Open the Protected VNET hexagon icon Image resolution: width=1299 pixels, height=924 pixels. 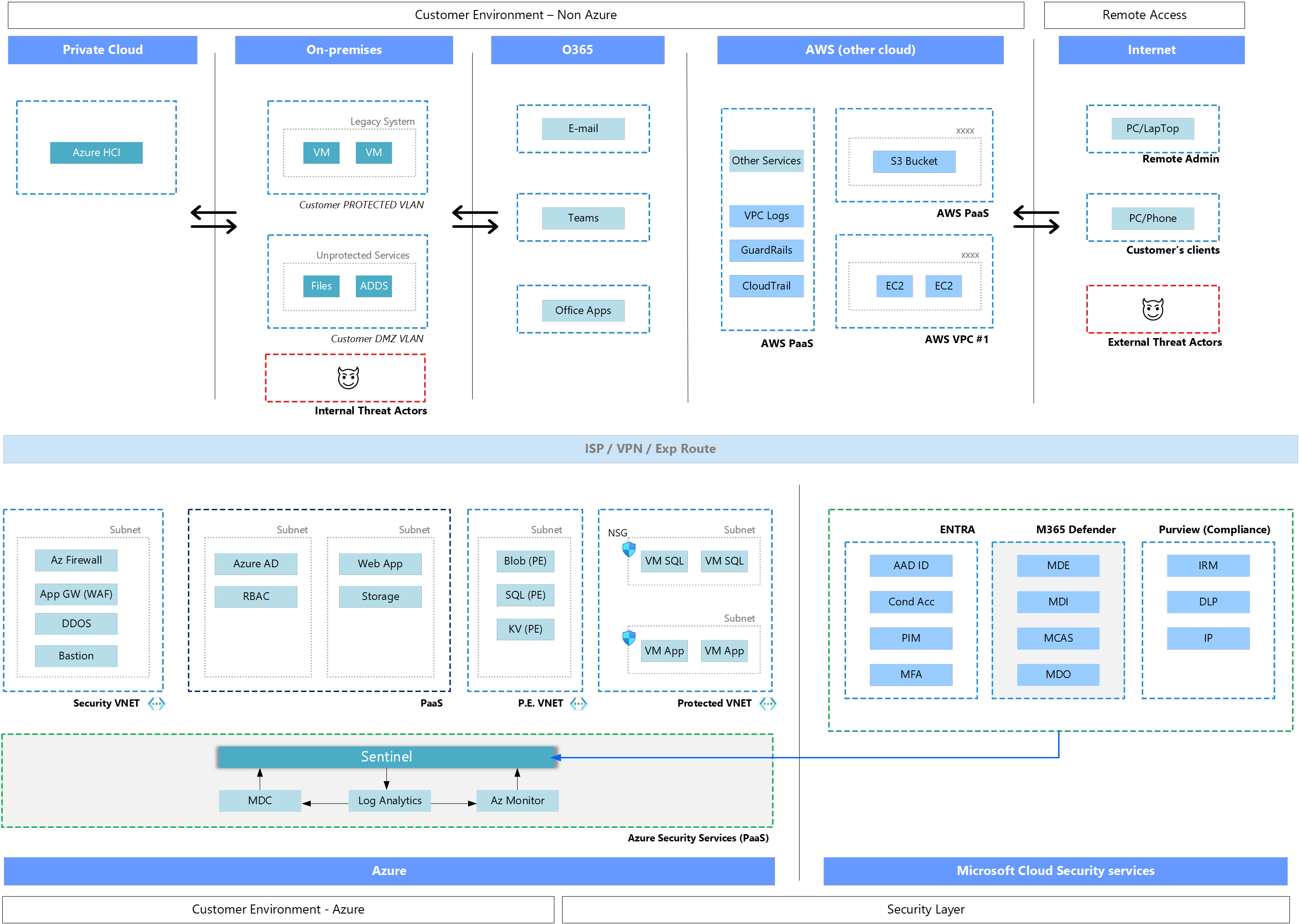tap(768, 703)
